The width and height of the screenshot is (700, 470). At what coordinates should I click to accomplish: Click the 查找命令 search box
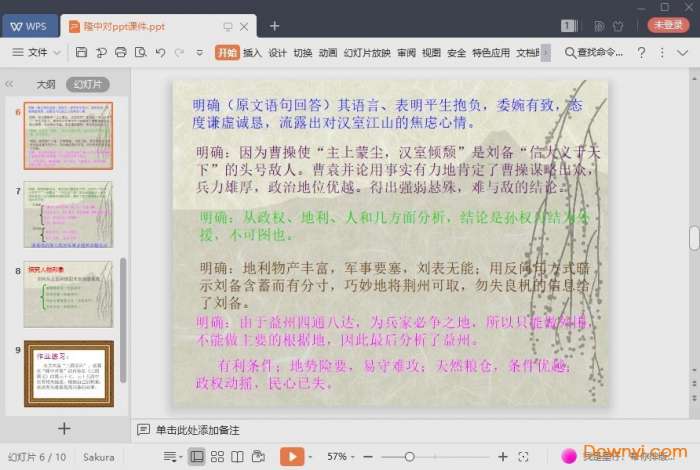click(x=594, y=53)
